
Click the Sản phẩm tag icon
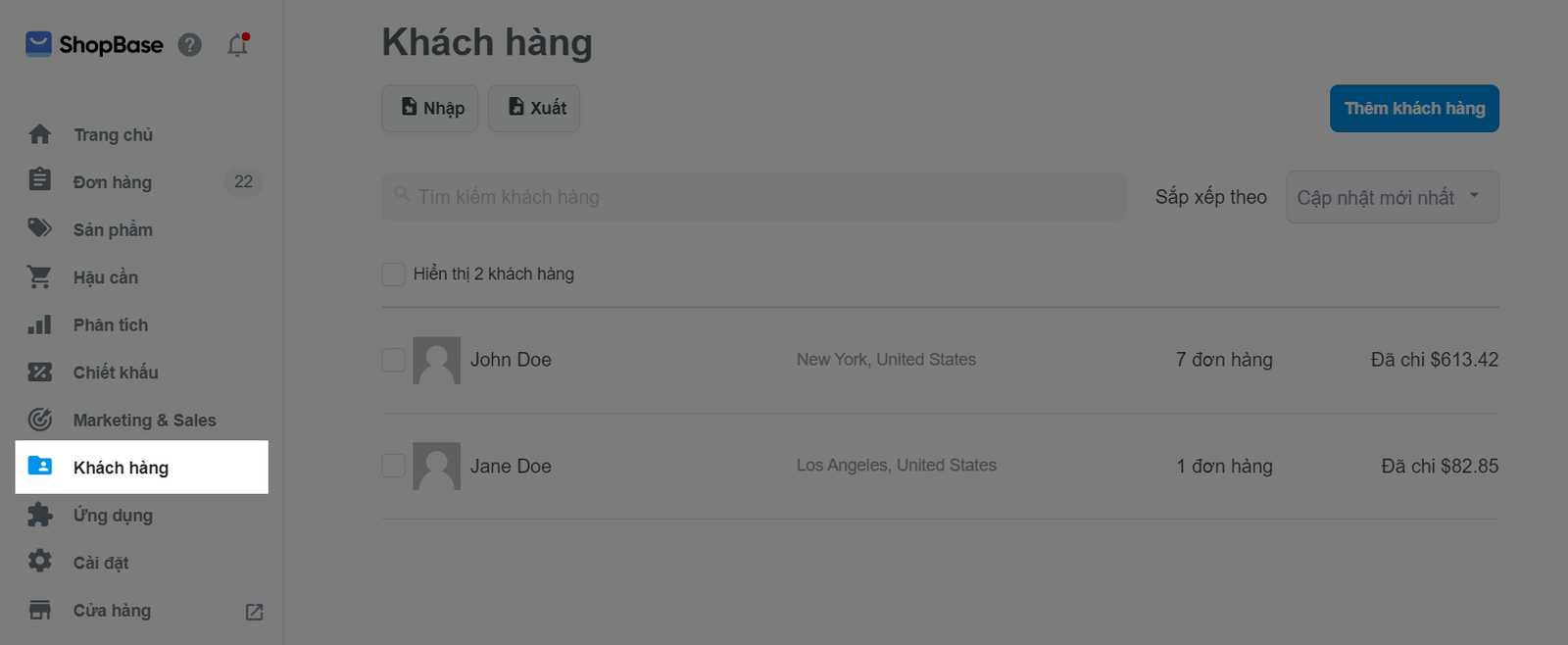pyautogui.click(x=40, y=229)
